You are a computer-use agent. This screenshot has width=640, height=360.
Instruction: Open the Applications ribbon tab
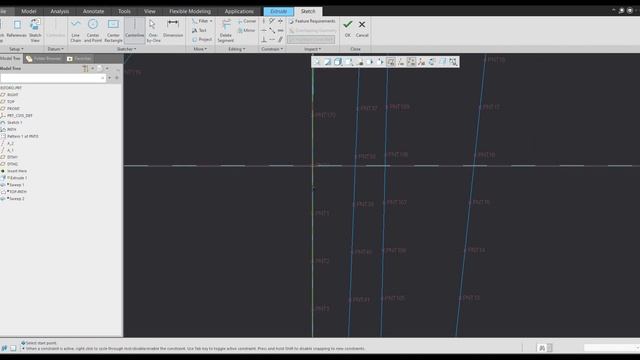point(239,11)
